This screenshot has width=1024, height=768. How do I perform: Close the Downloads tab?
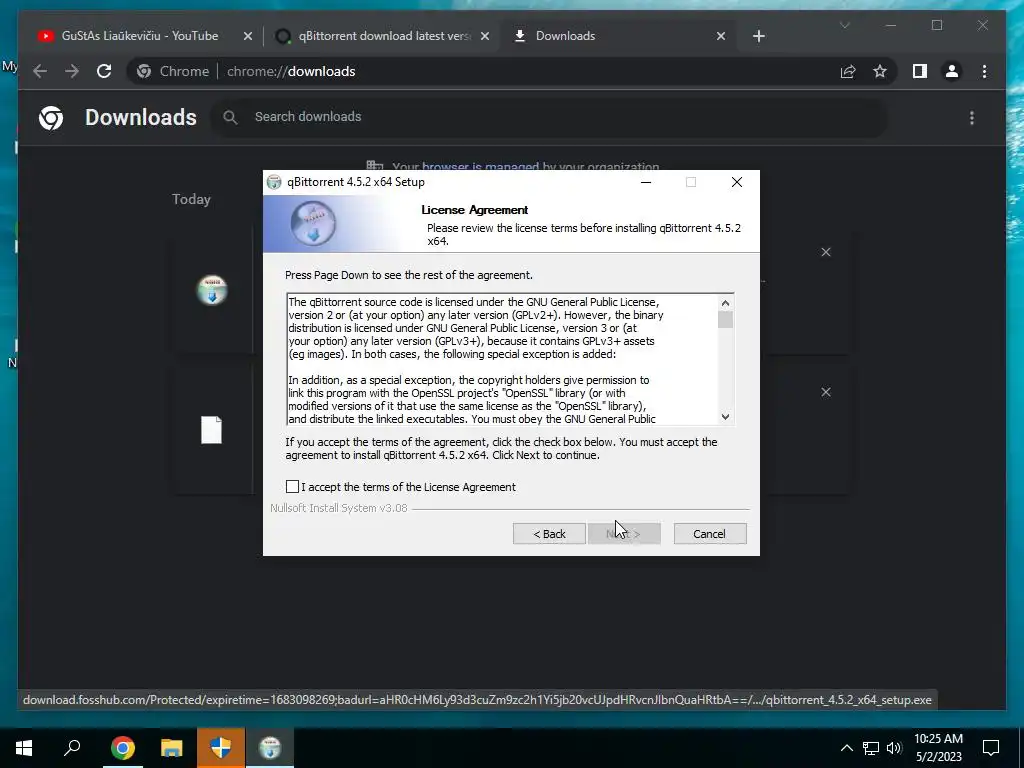coord(721,36)
